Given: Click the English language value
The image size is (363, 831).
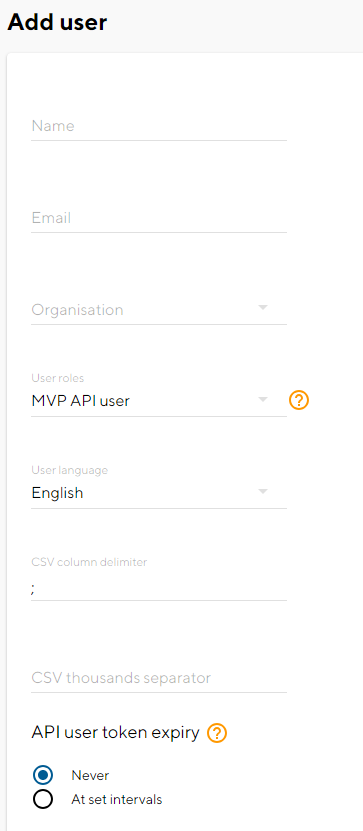Looking at the screenshot, I should coord(57,493).
